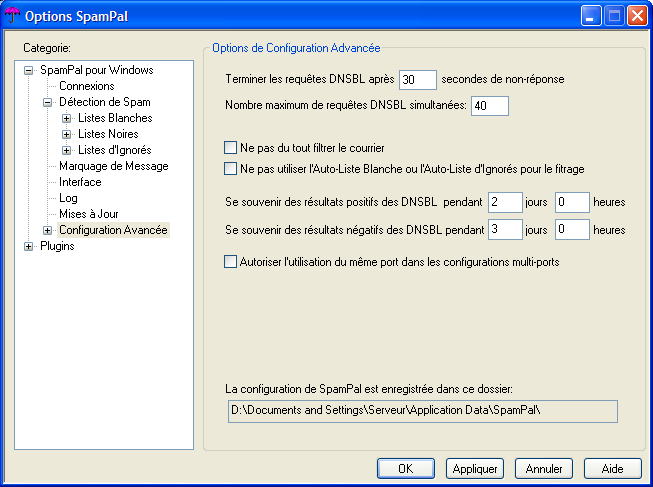The height and width of the screenshot is (487, 653).
Task: Click the Appliquer button
Action: click(475, 469)
